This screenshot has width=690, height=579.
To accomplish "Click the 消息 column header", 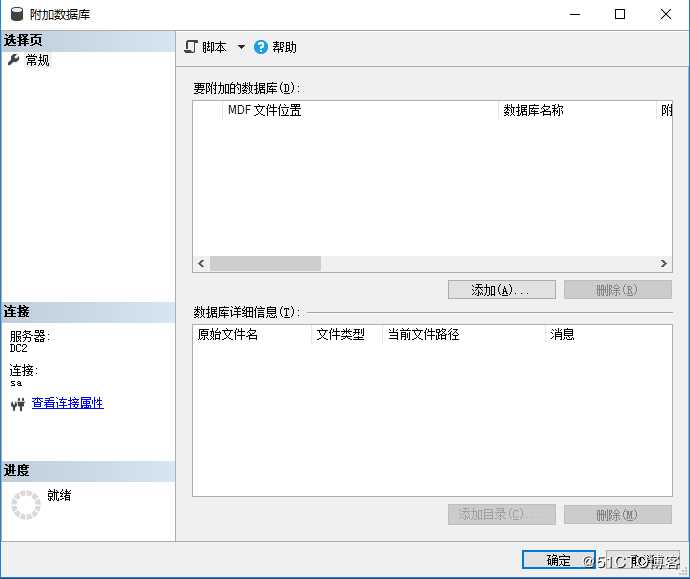I will point(609,334).
